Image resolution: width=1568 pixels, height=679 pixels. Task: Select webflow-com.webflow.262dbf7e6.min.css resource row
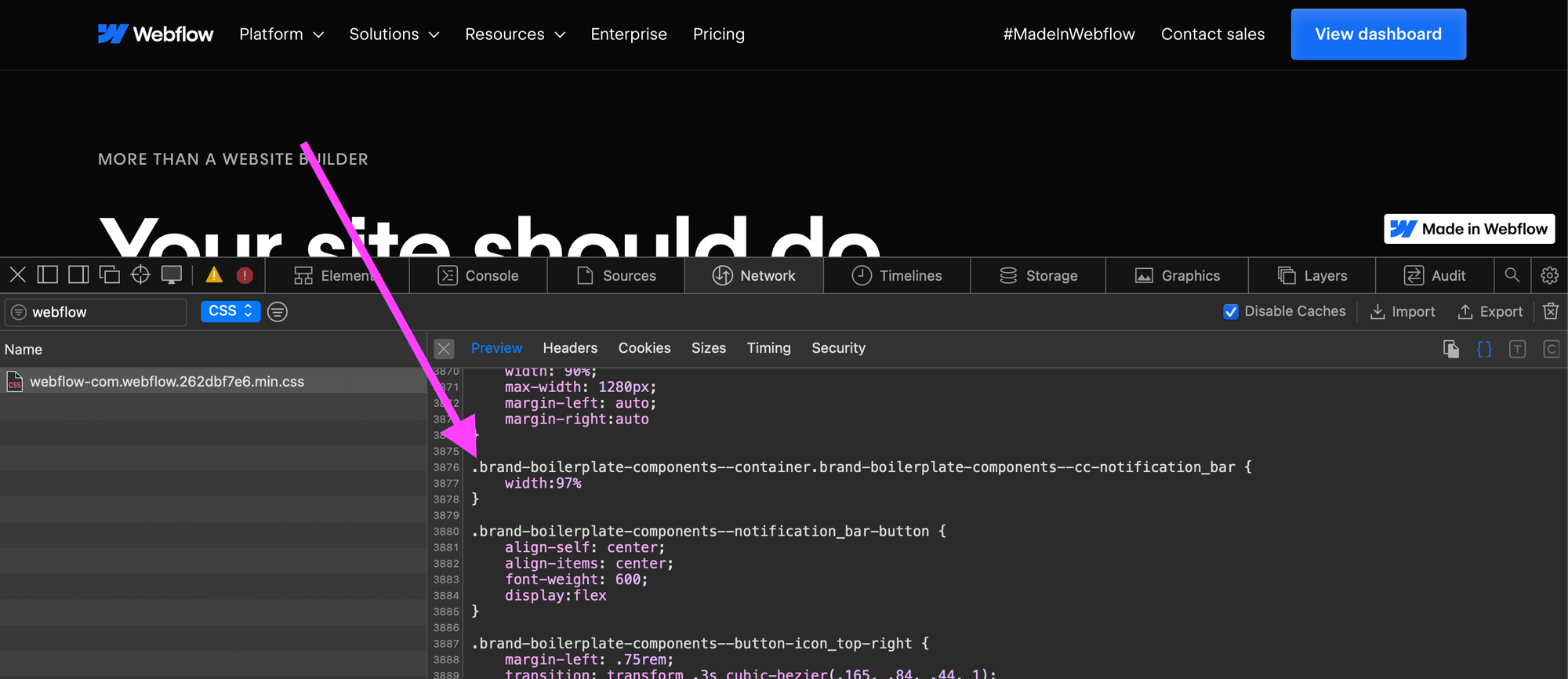coord(213,381)
